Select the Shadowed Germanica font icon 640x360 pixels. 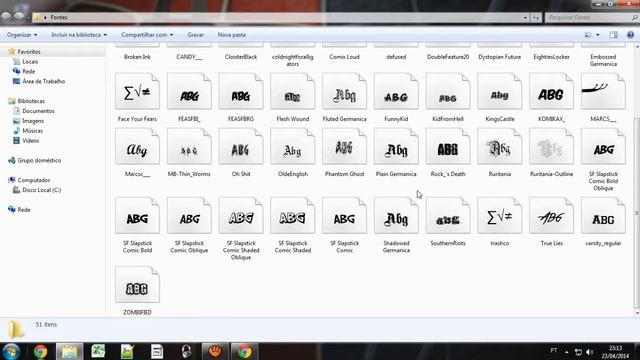[x=396, y=215]
